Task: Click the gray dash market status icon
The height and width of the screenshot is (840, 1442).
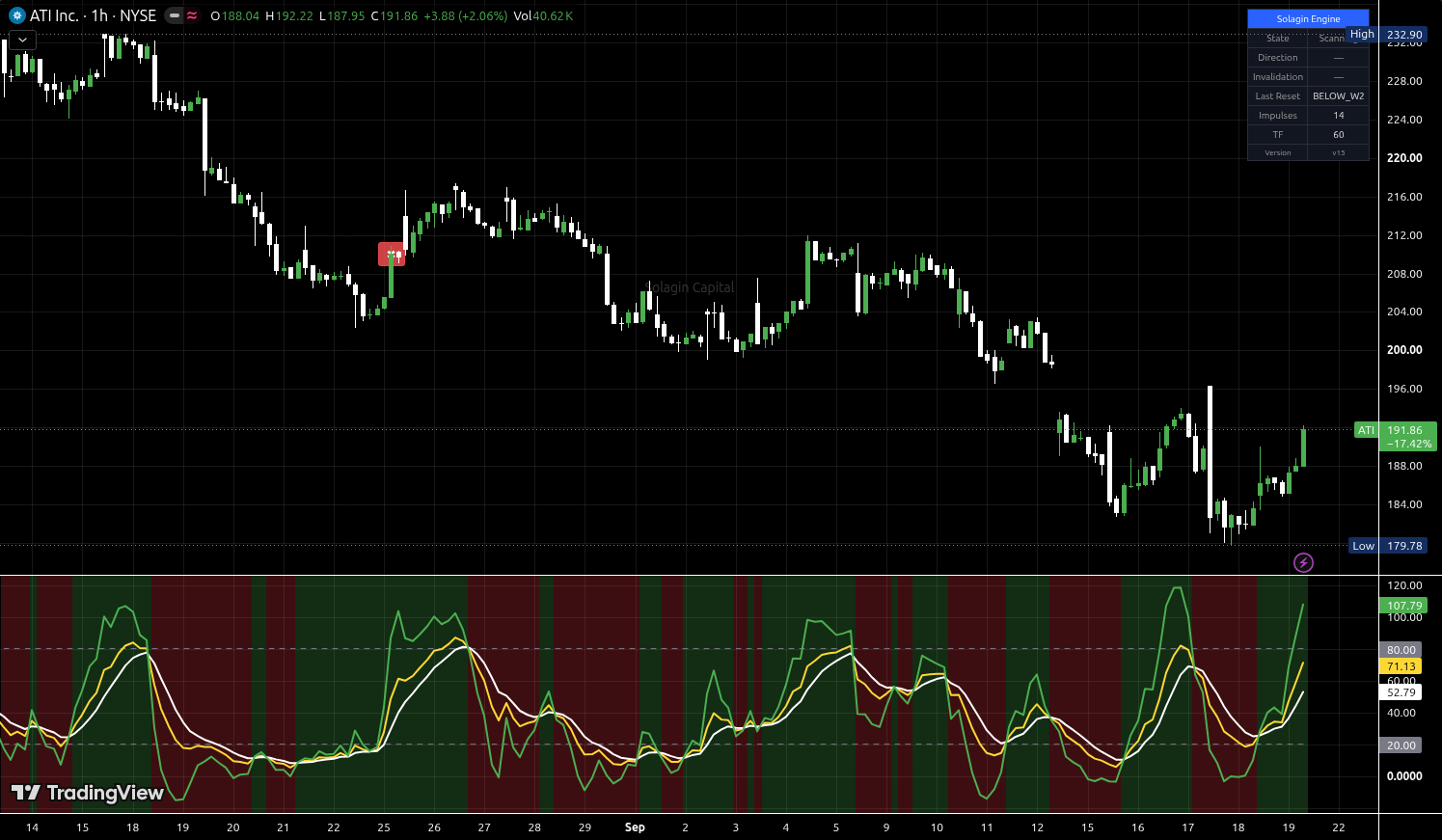Action: [x=174, y=15]
